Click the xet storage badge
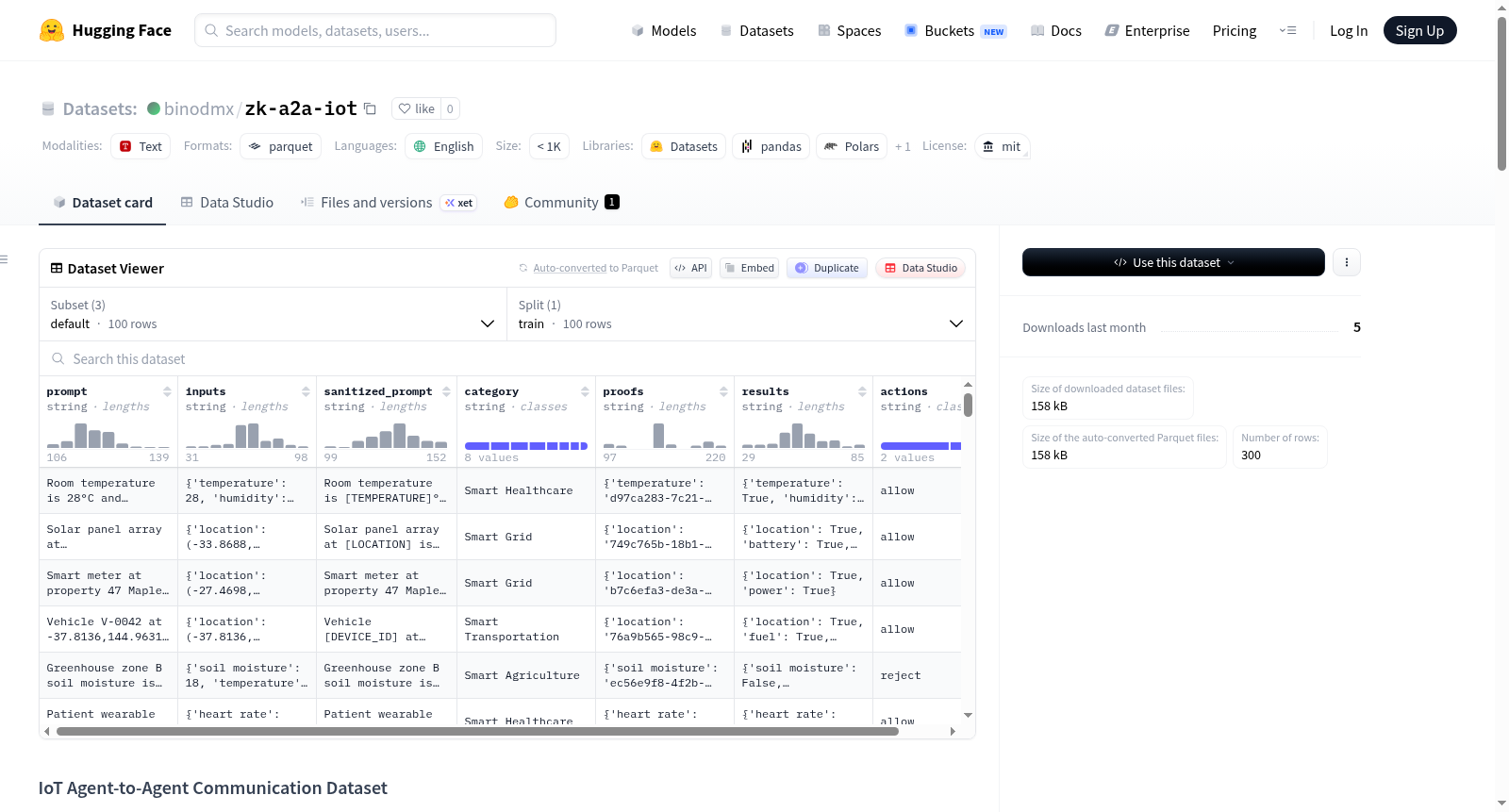 pos(459,203)
